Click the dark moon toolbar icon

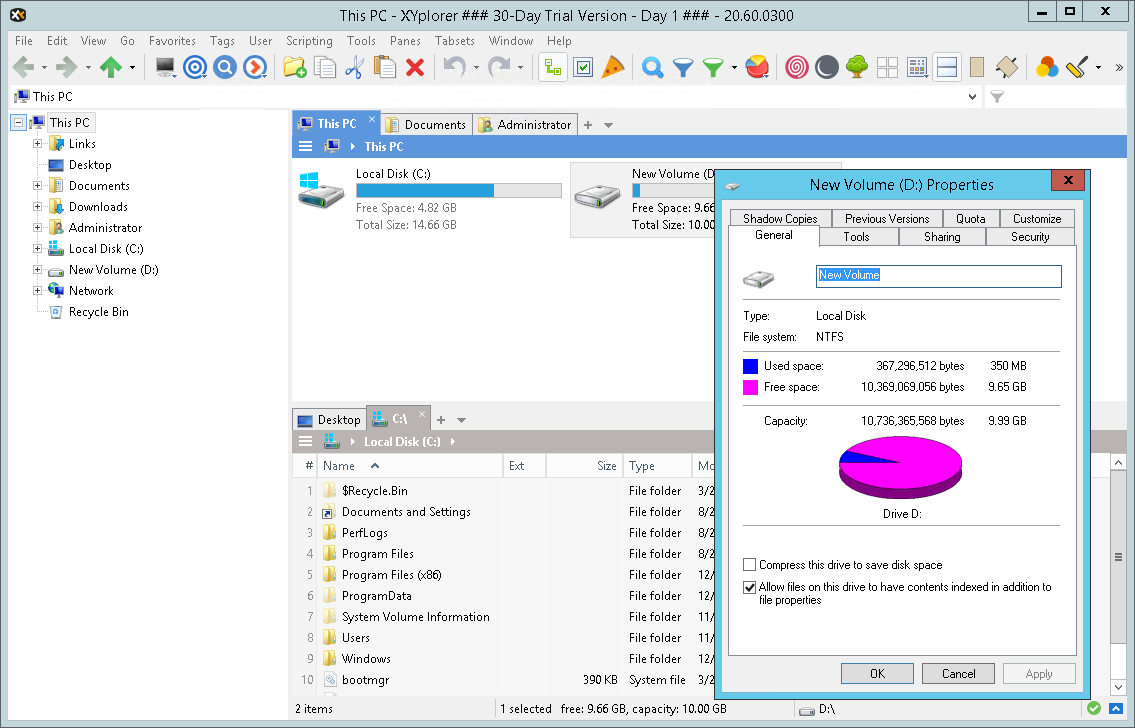coord(827,67)
